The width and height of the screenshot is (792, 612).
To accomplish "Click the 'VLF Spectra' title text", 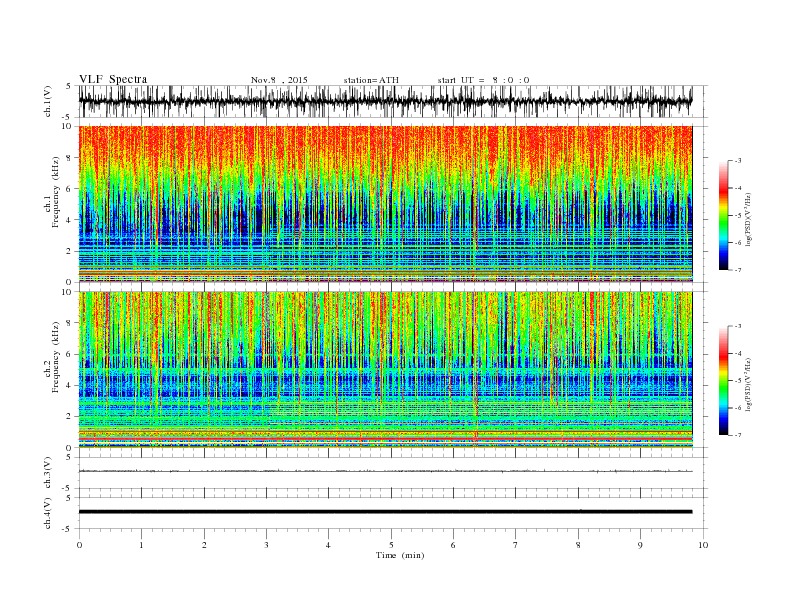I will click(x=113, y=79).
